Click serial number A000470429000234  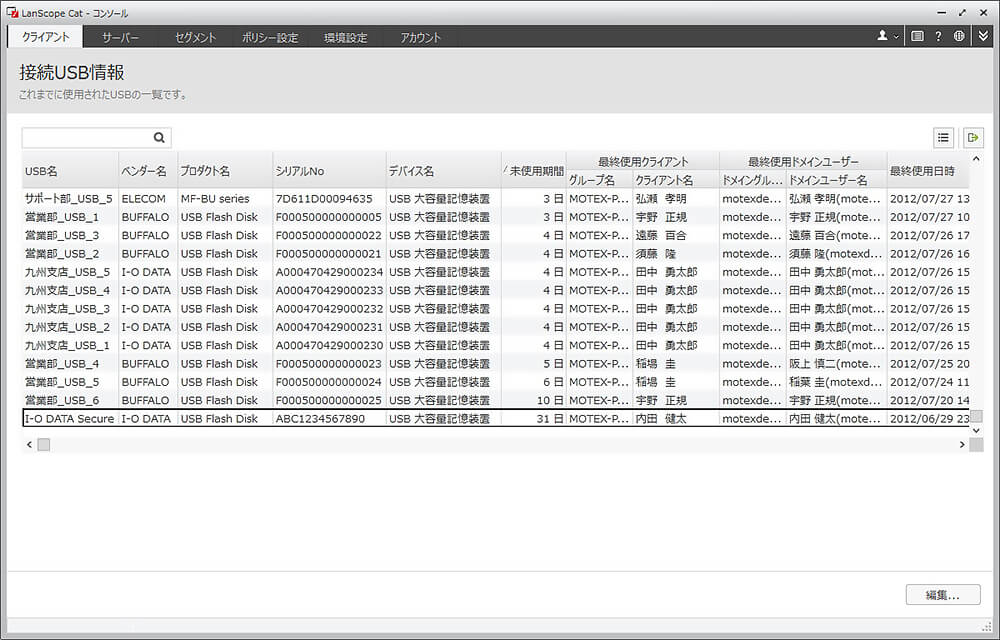(x=329, y=272)
